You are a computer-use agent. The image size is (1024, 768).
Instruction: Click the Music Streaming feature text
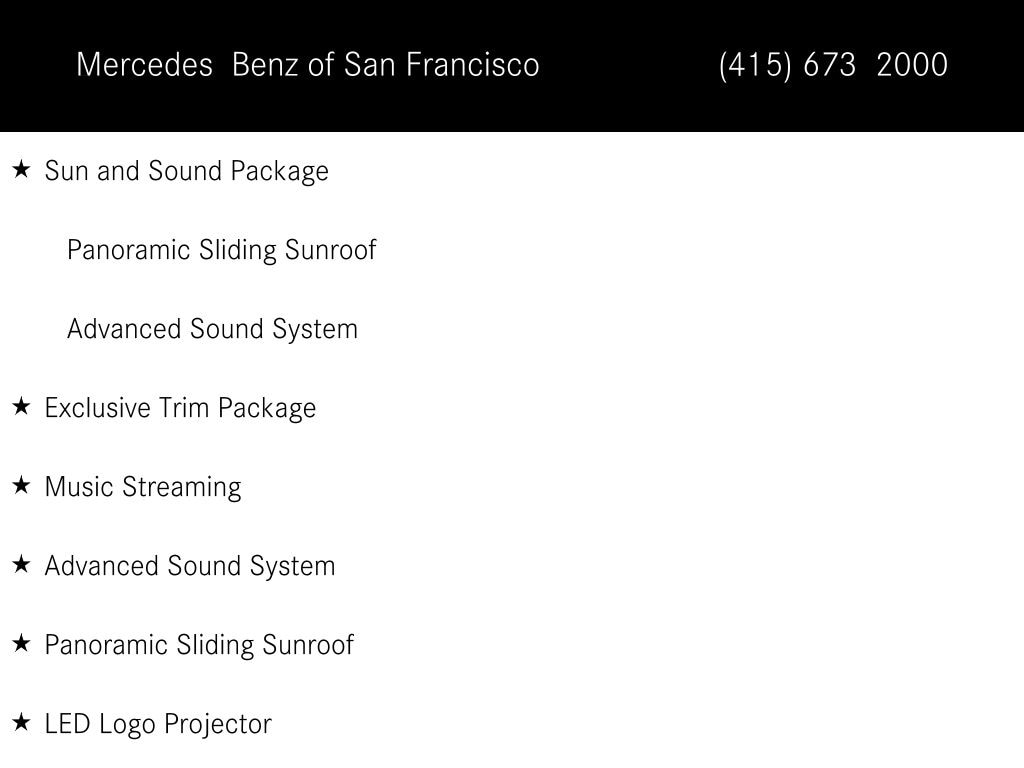pos(143,488)
